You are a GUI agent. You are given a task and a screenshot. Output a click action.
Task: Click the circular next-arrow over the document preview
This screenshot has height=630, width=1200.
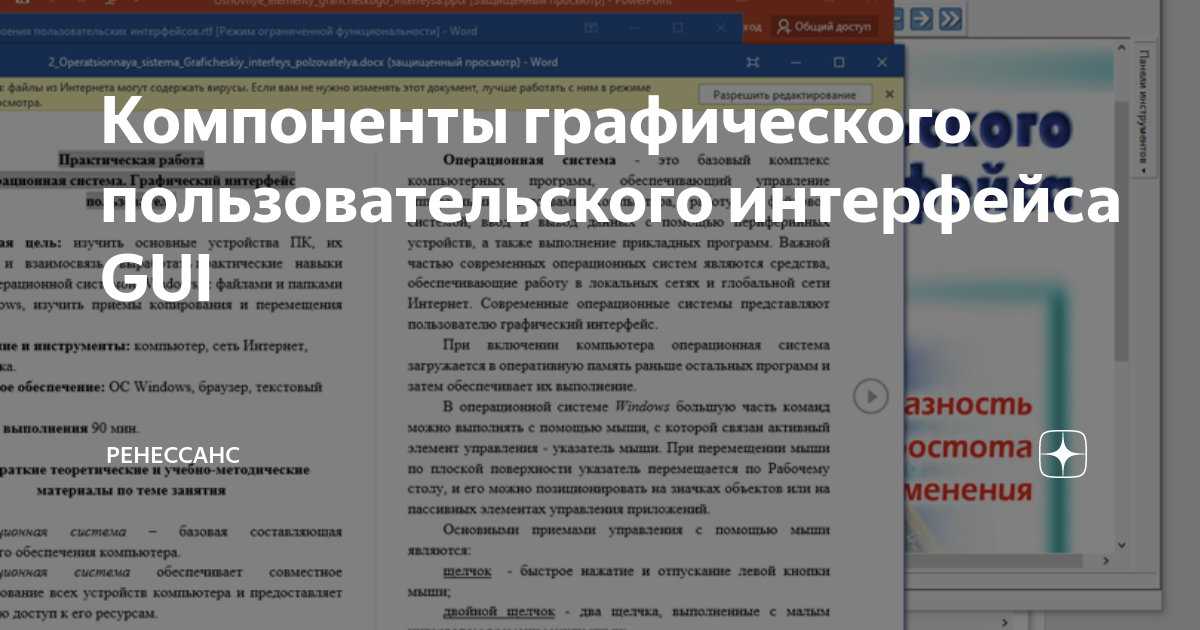pyautogui.click(x=871, y=396)
